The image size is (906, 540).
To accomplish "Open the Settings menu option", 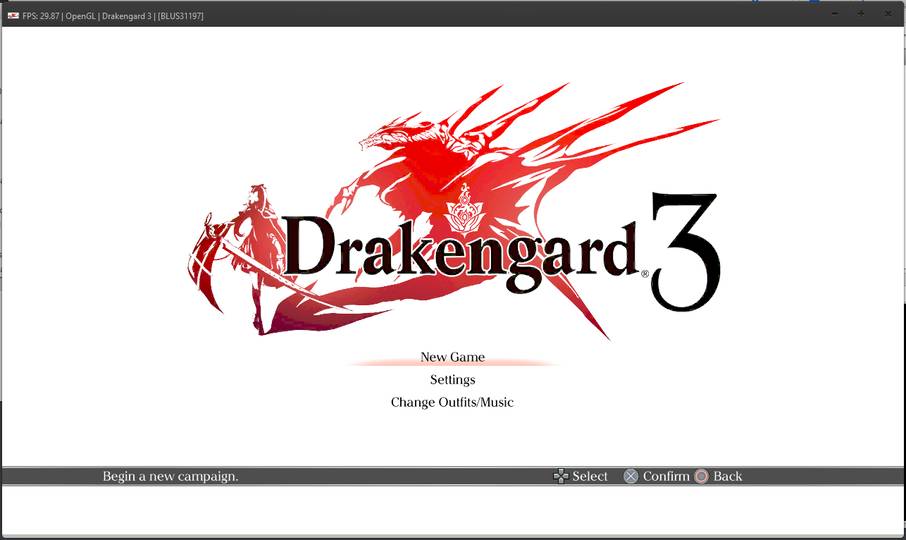I will [x=452, y=379].
